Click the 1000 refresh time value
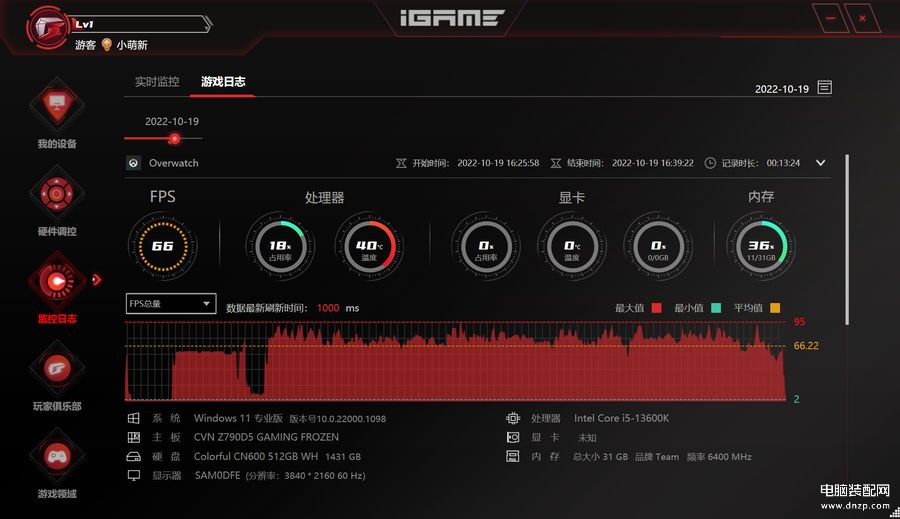The height and width of the screenshot is (519, 900). coord(328,308)
